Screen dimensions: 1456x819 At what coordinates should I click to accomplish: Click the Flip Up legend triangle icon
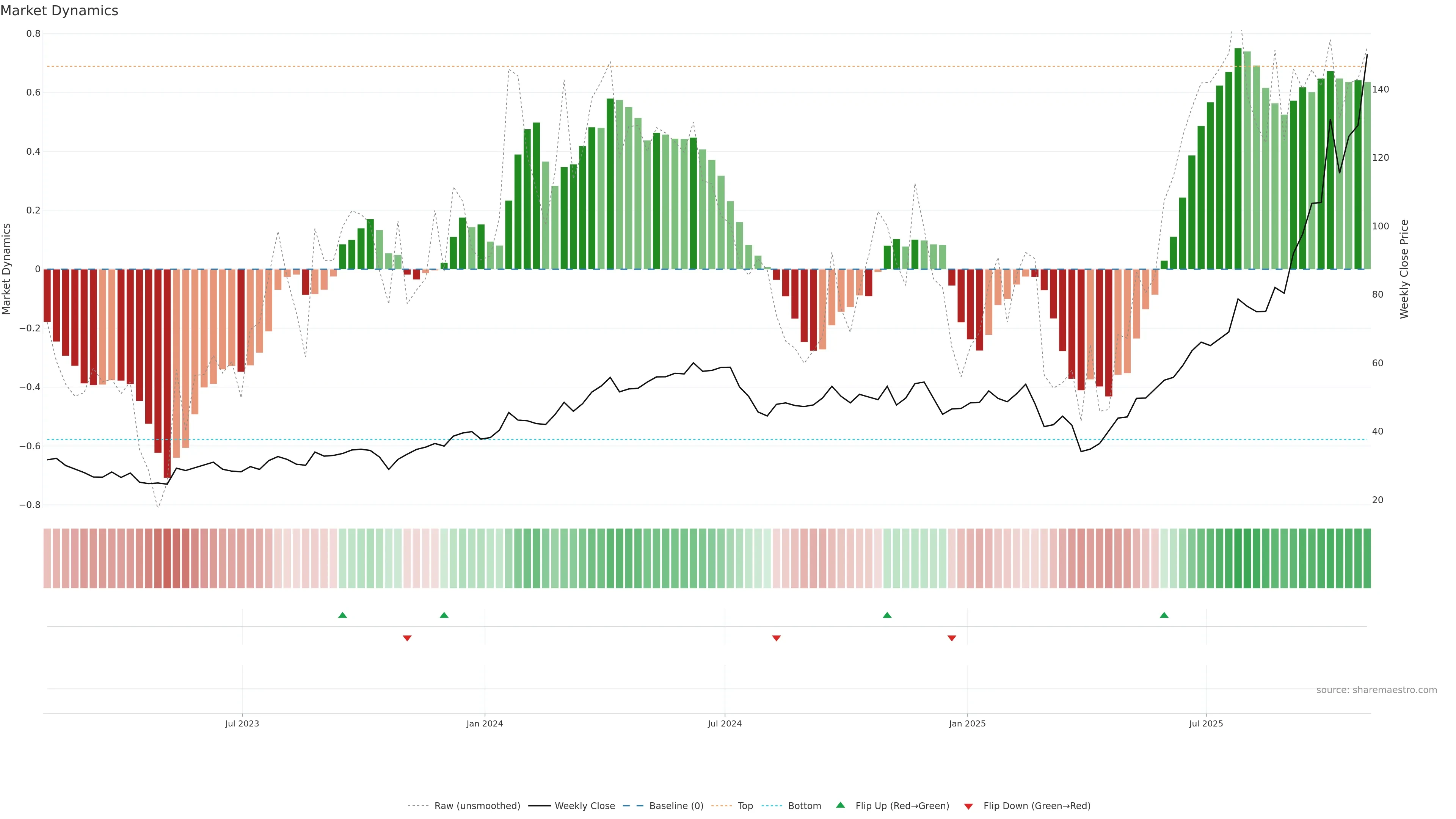pos(840,805)
